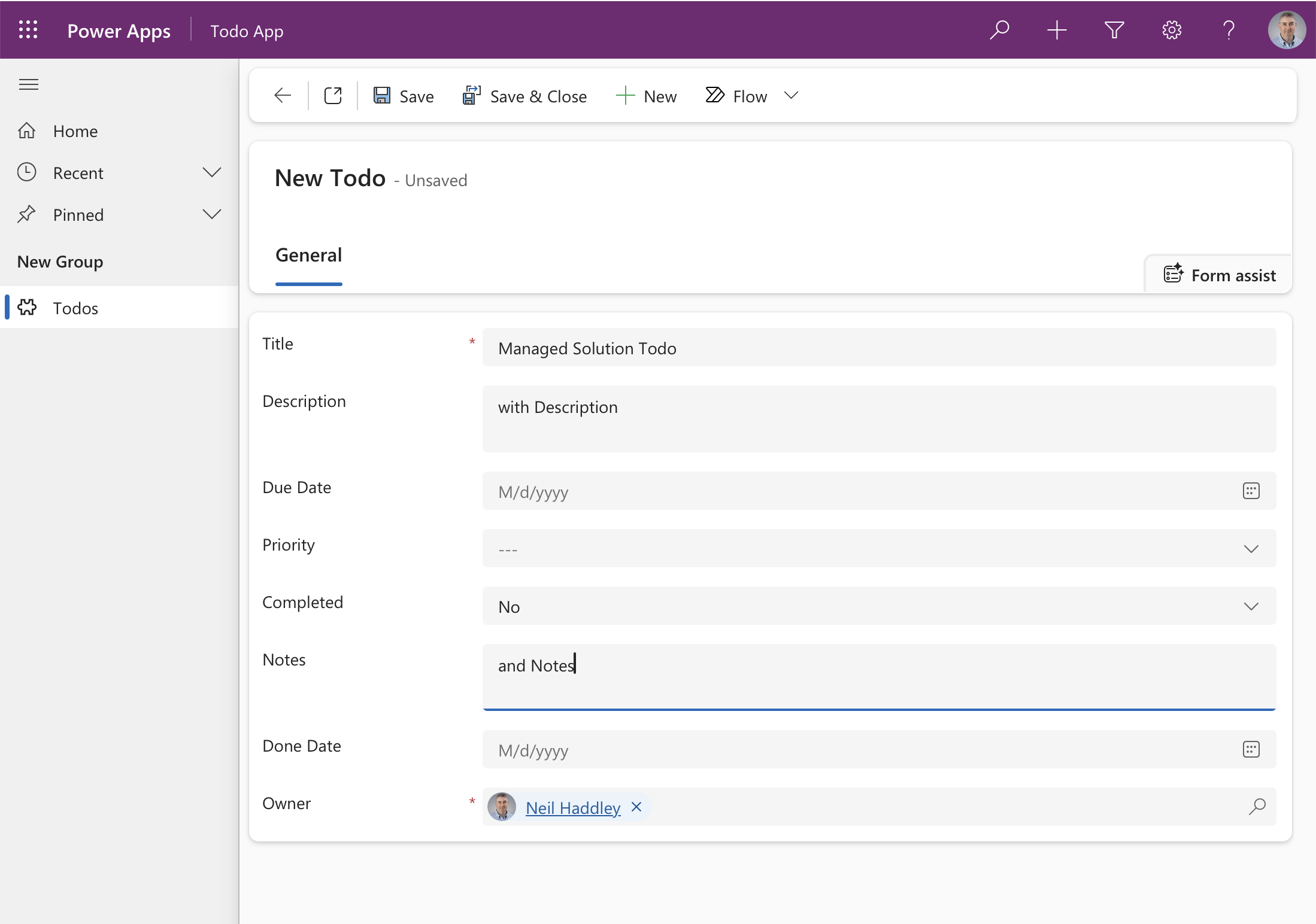Click the Save button
The height and width of the screenshot is (924, 1316).
[x=404, y=96]
